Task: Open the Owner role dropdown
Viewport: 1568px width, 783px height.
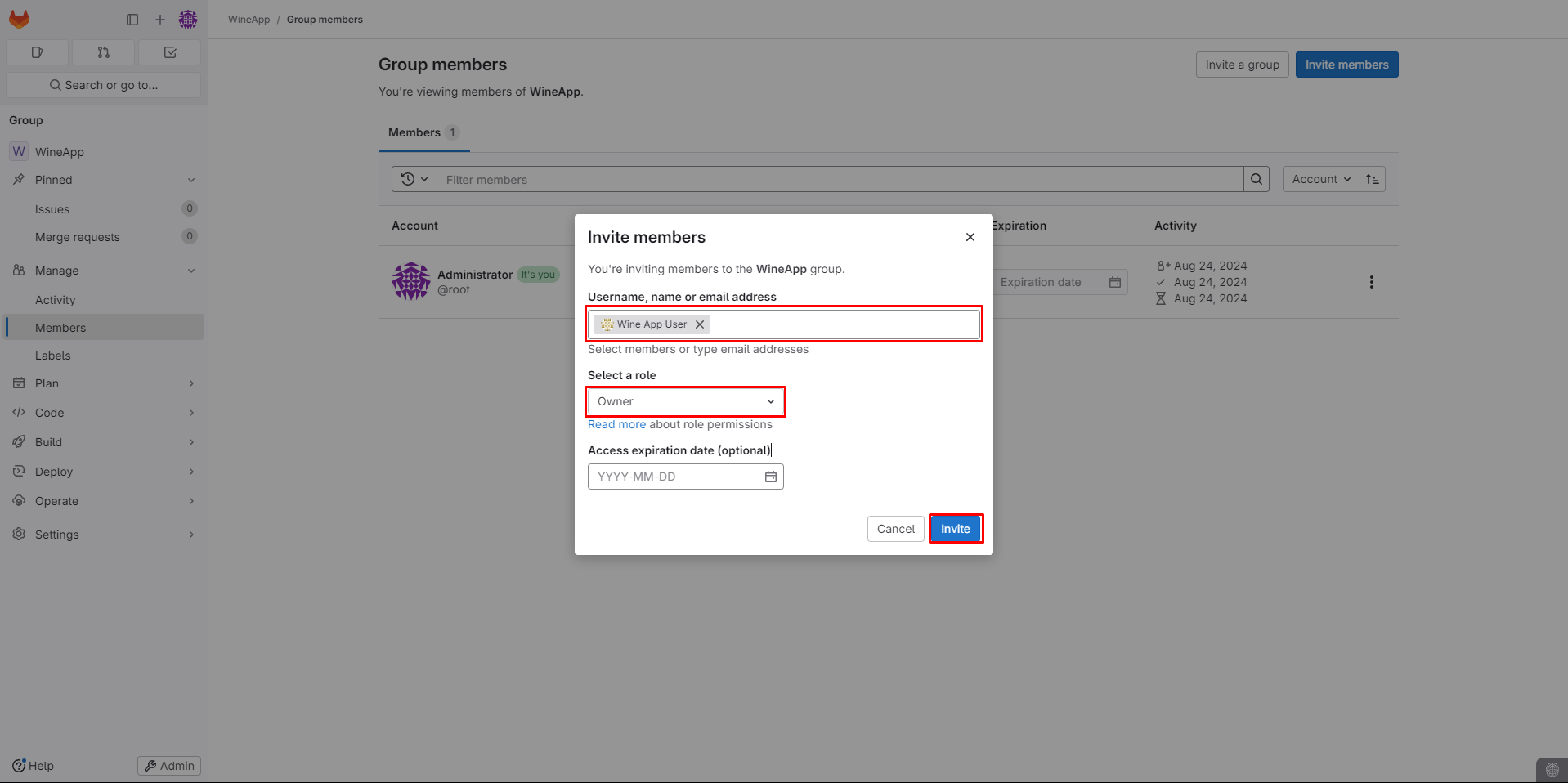Action: [x=685, y=401]
